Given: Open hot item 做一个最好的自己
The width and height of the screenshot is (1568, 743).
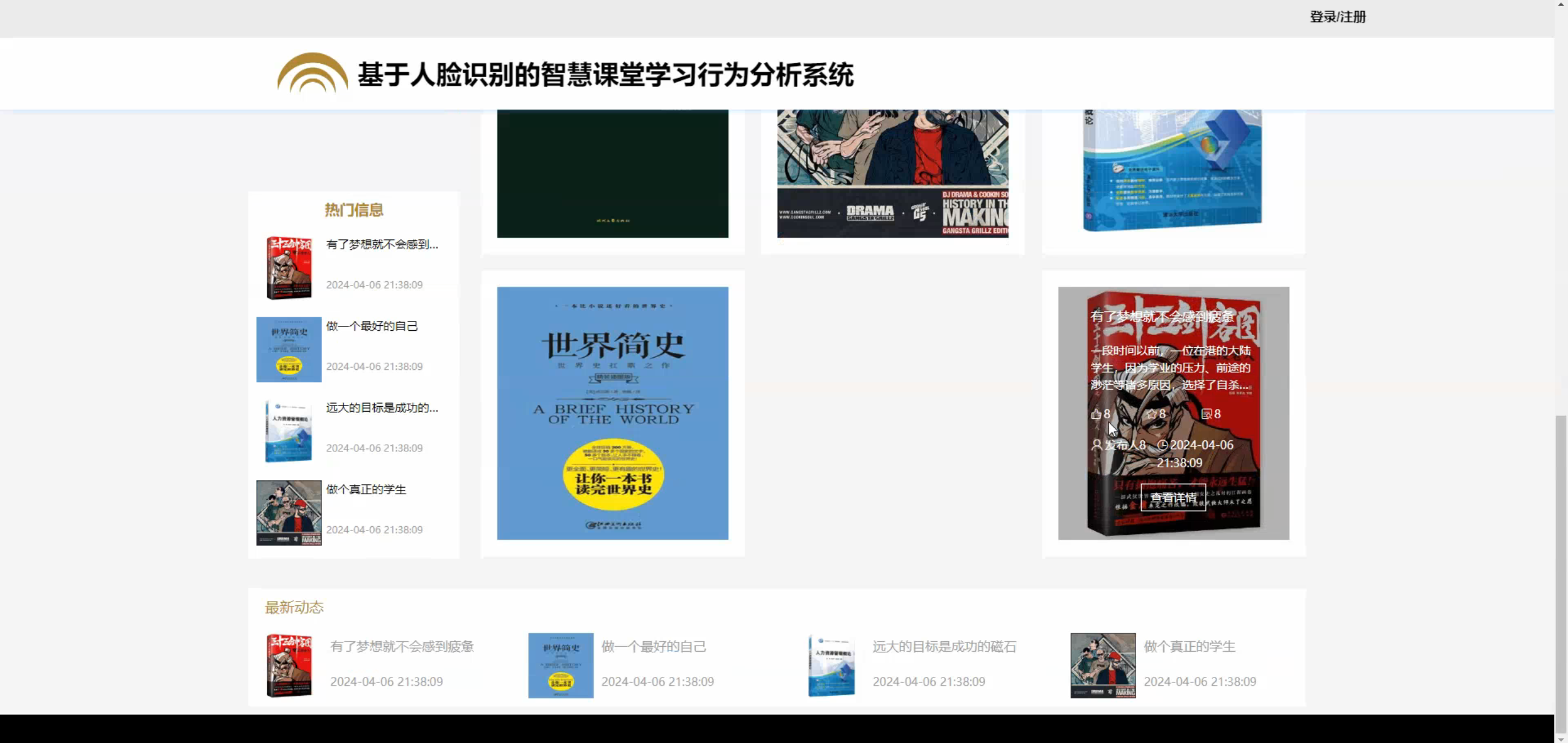Looking at the screenshot, I should coord(372,326).
